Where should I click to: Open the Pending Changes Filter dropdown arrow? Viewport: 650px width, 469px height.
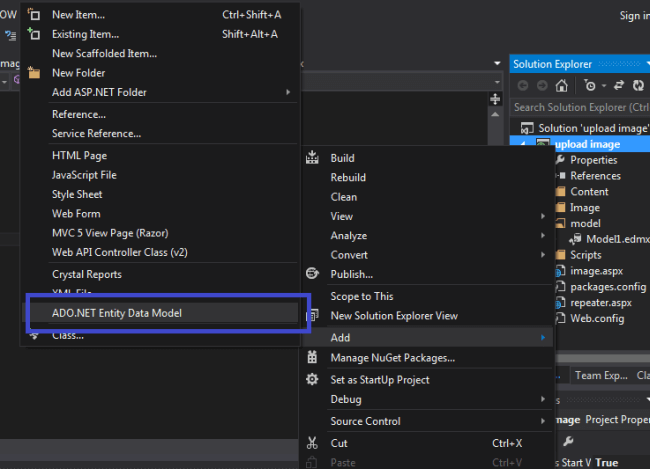coord(604,86)
